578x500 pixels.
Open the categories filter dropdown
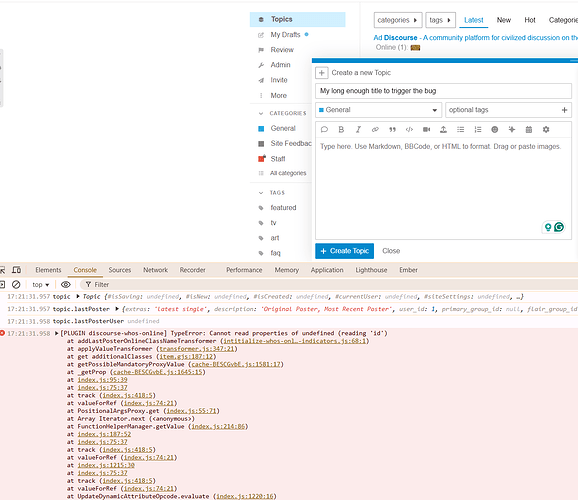pos(398,20)
